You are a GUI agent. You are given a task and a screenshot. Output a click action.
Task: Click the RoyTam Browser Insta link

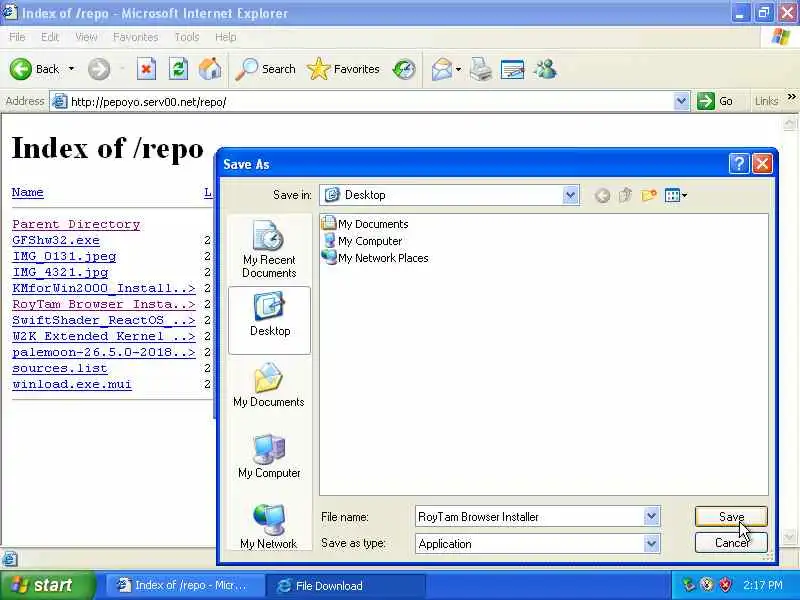(104, 304)
